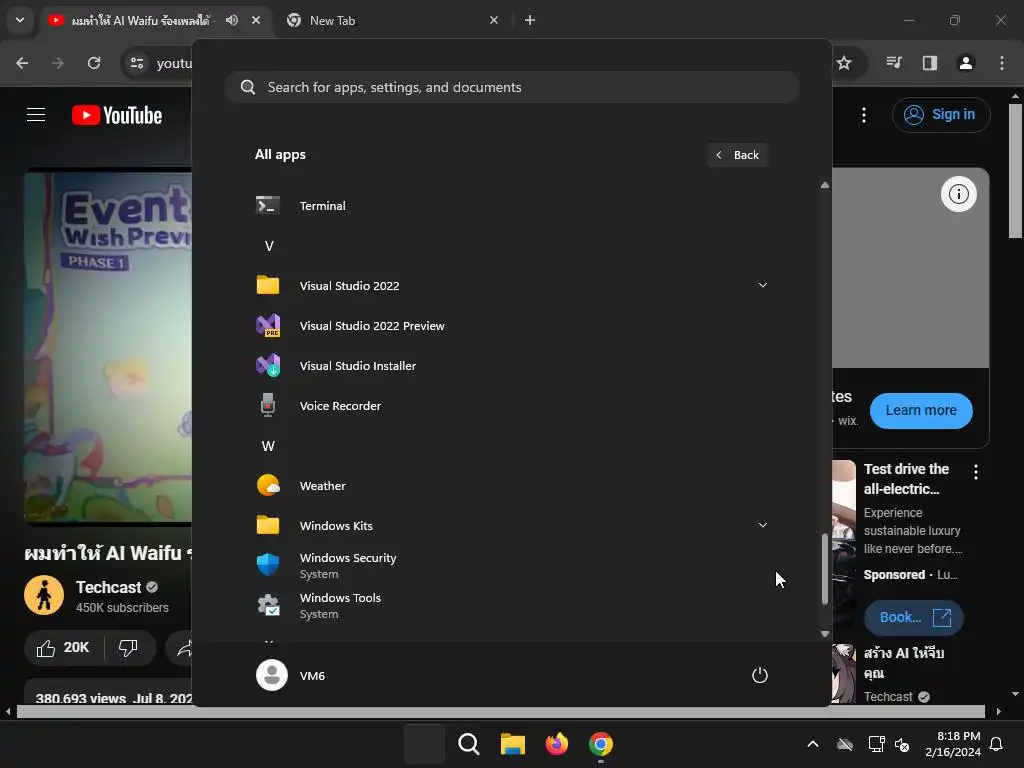The image size is (1024, 768).
Task: Open Firefox from the taskbar
Action: (556, 744)
